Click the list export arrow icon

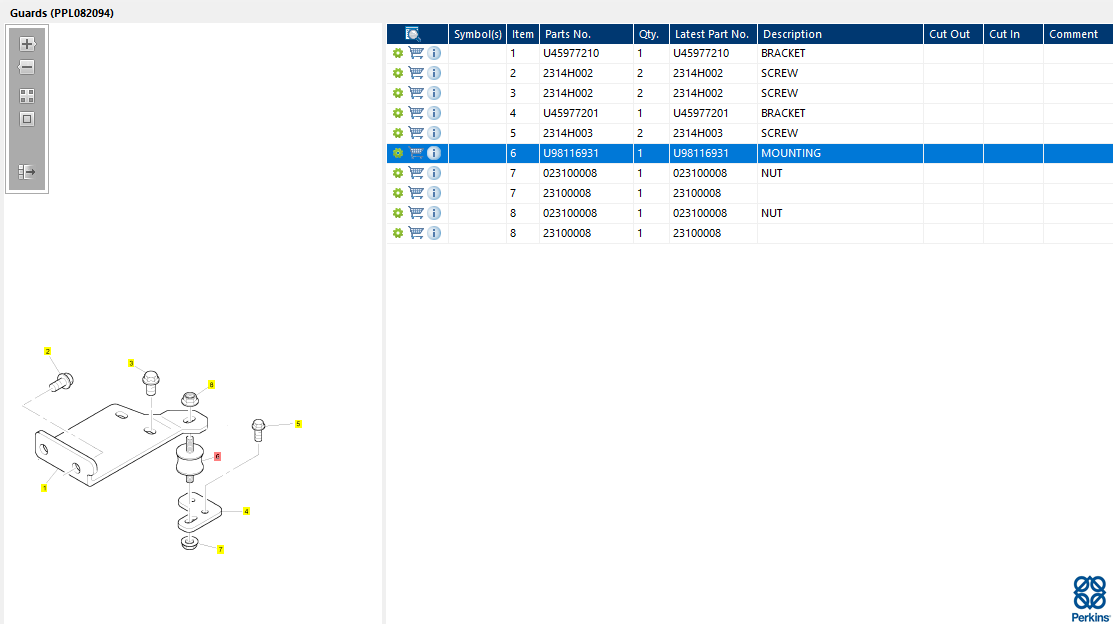pyautogui.click(x=27, y=172)
